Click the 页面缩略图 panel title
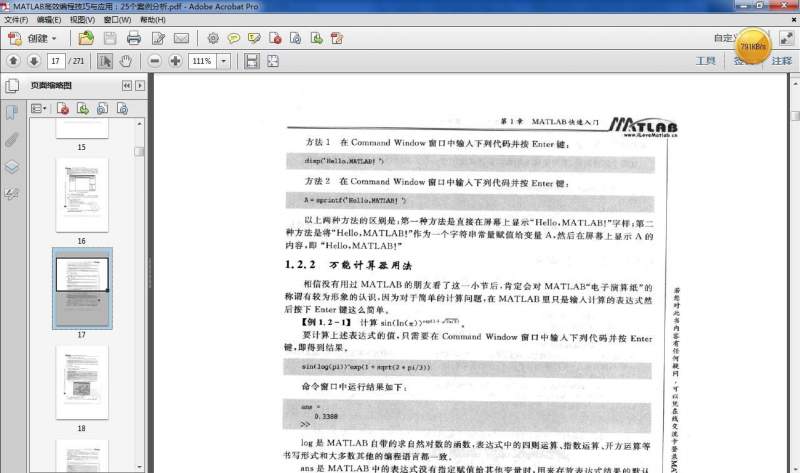 (51, 85)
